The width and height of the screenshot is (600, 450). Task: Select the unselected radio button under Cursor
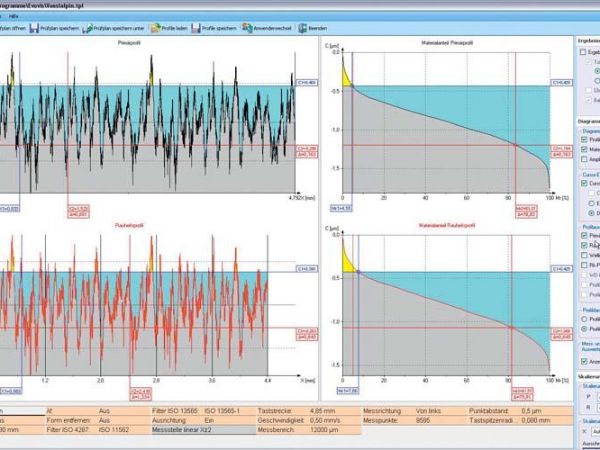pyautogui.click(x=592, y=203)
